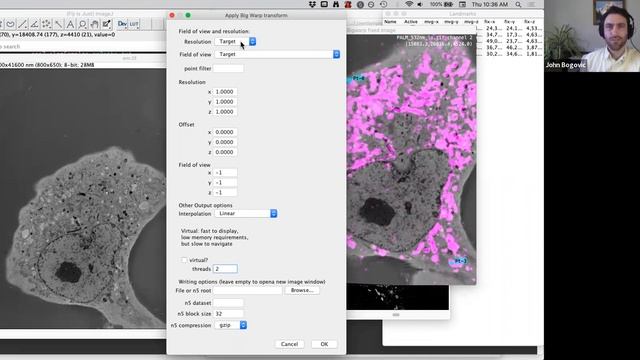
Task: Click the Offset x value field
Action: [x=225, y=132]
